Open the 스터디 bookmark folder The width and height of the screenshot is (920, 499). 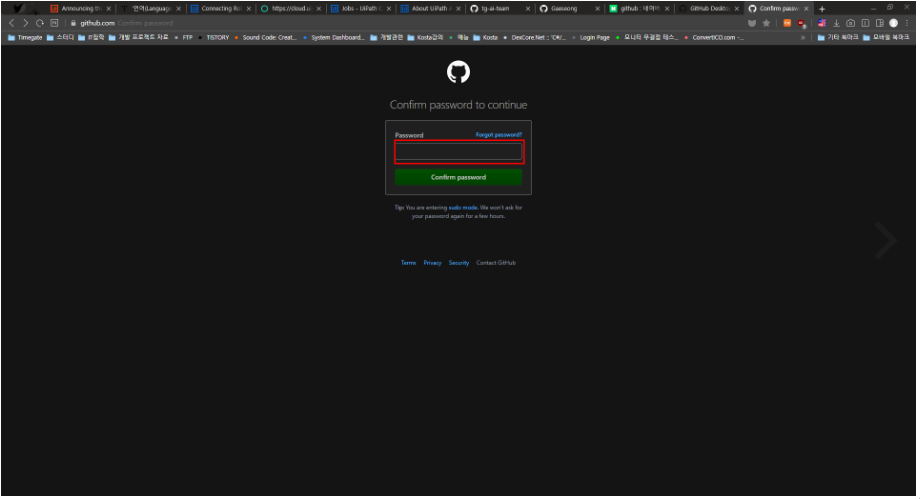[60, 38]
